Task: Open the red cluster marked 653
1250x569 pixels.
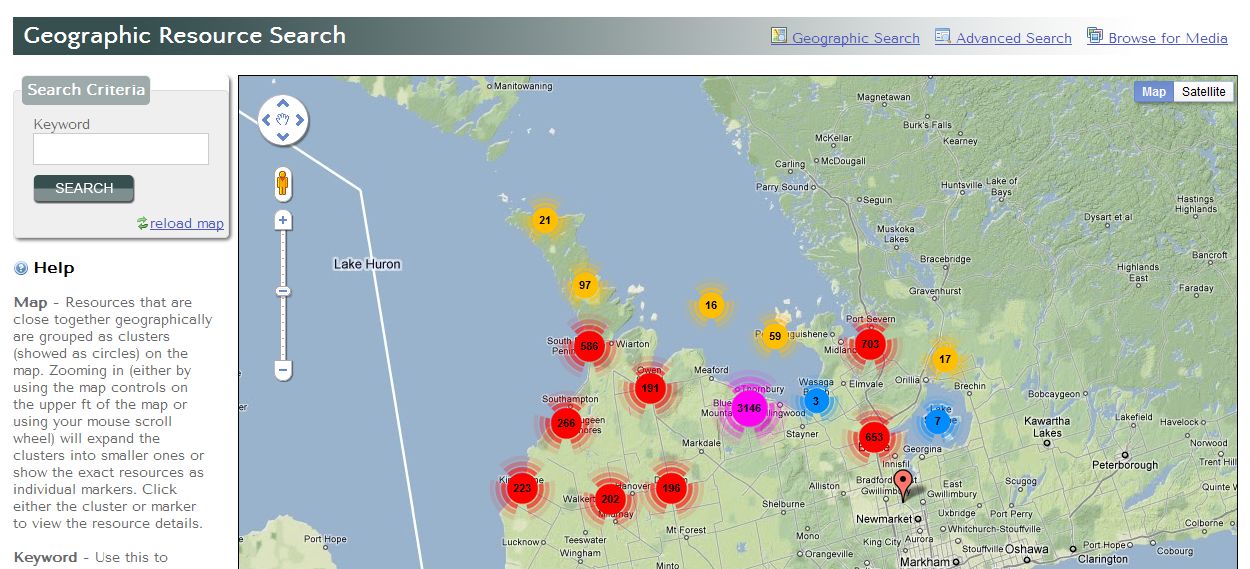Action: pyautogui.click(x=874, y=437)
